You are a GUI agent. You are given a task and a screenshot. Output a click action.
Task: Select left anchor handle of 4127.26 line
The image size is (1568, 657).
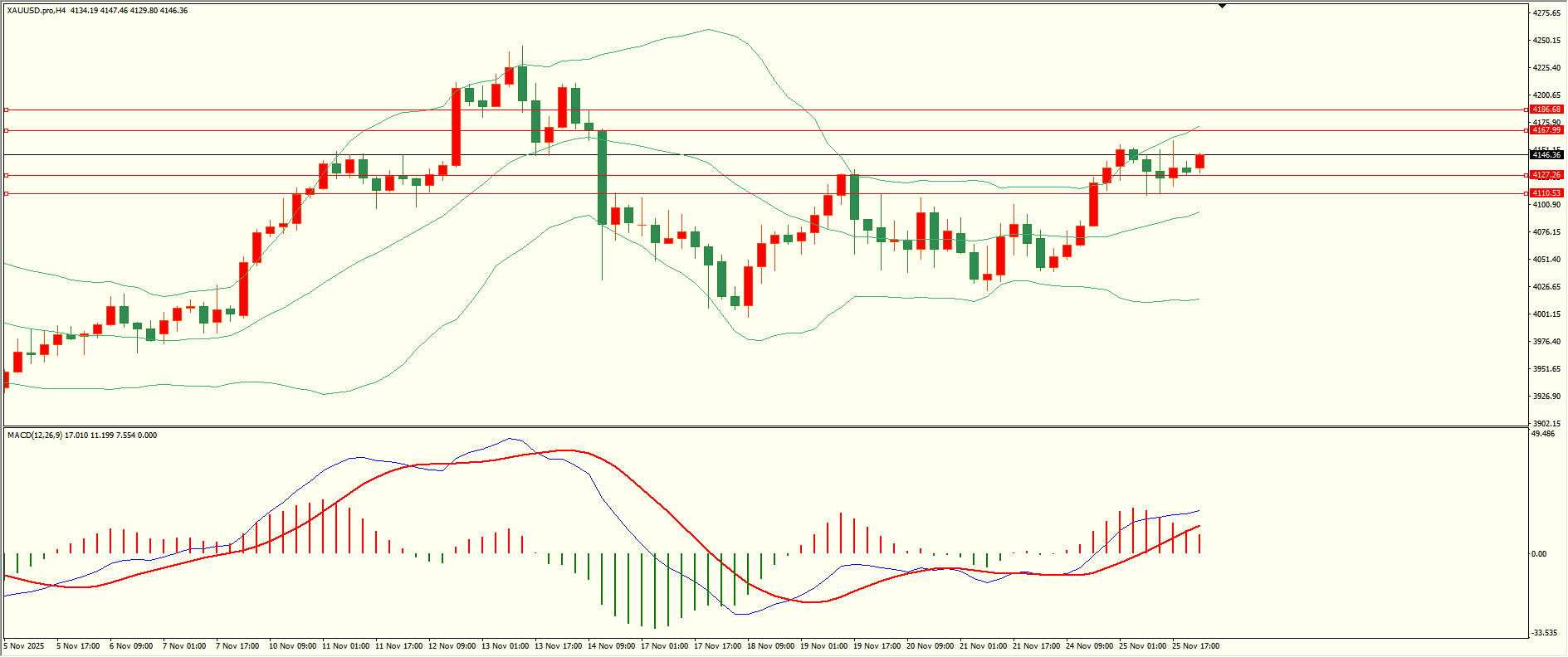coord(7,175)
